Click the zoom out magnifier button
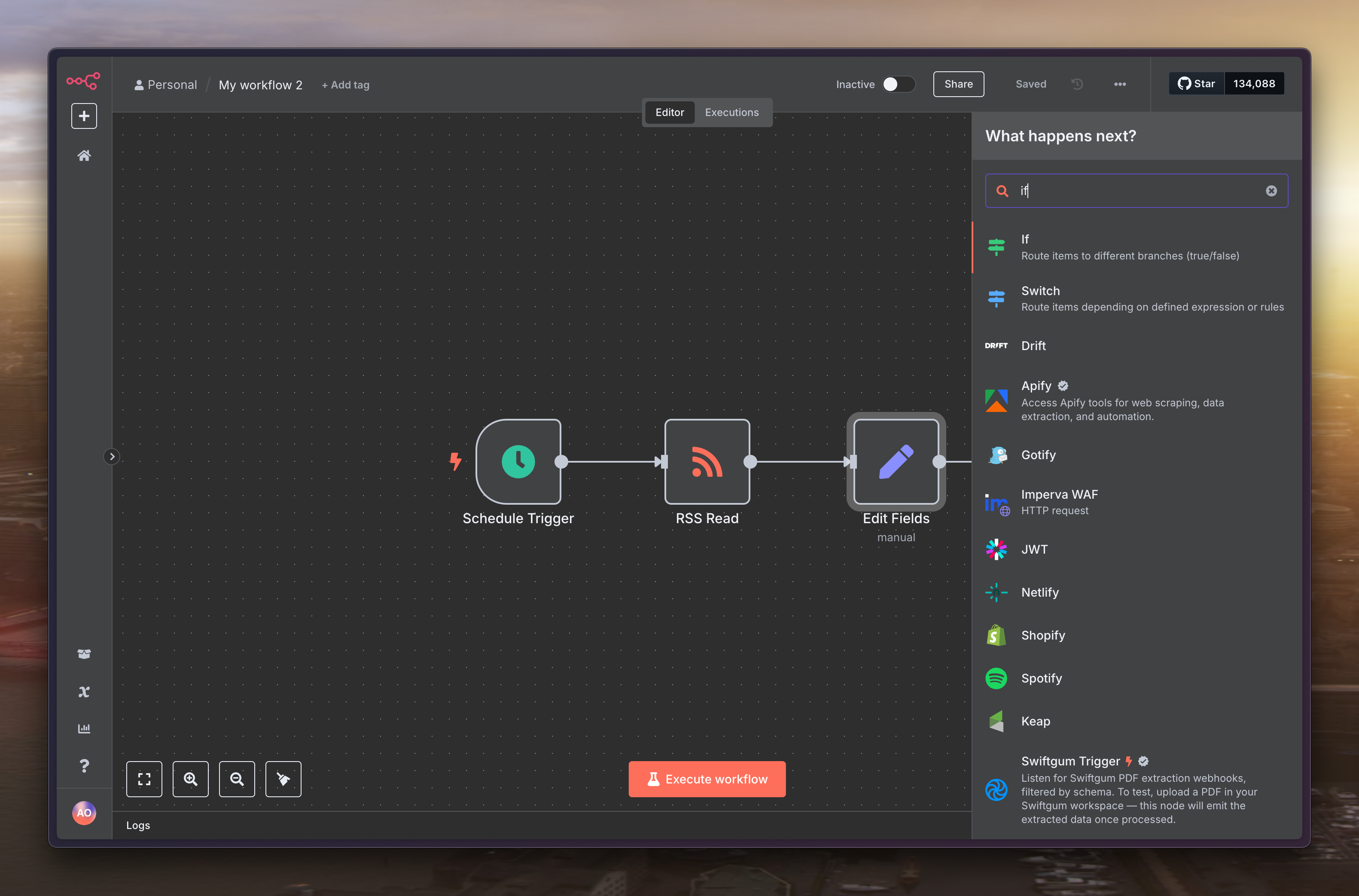 (237, 778)
